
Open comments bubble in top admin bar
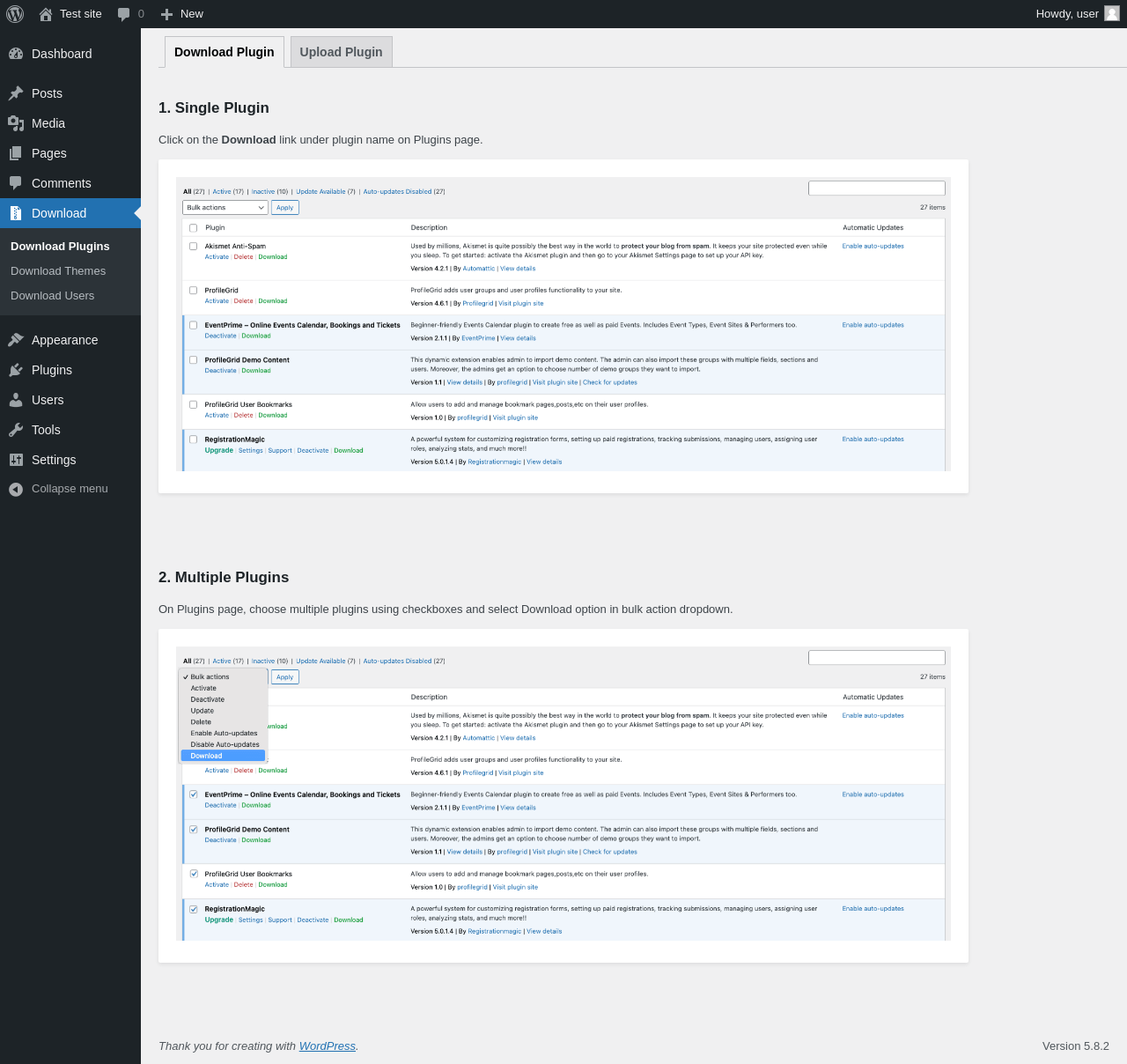click(x=130, y=14)
